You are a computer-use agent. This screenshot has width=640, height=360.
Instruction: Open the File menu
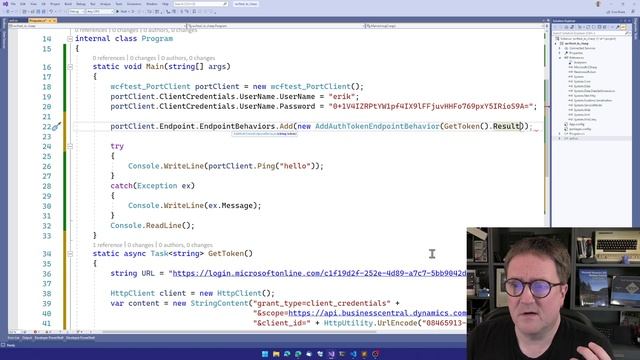click(x=13, y=4)
